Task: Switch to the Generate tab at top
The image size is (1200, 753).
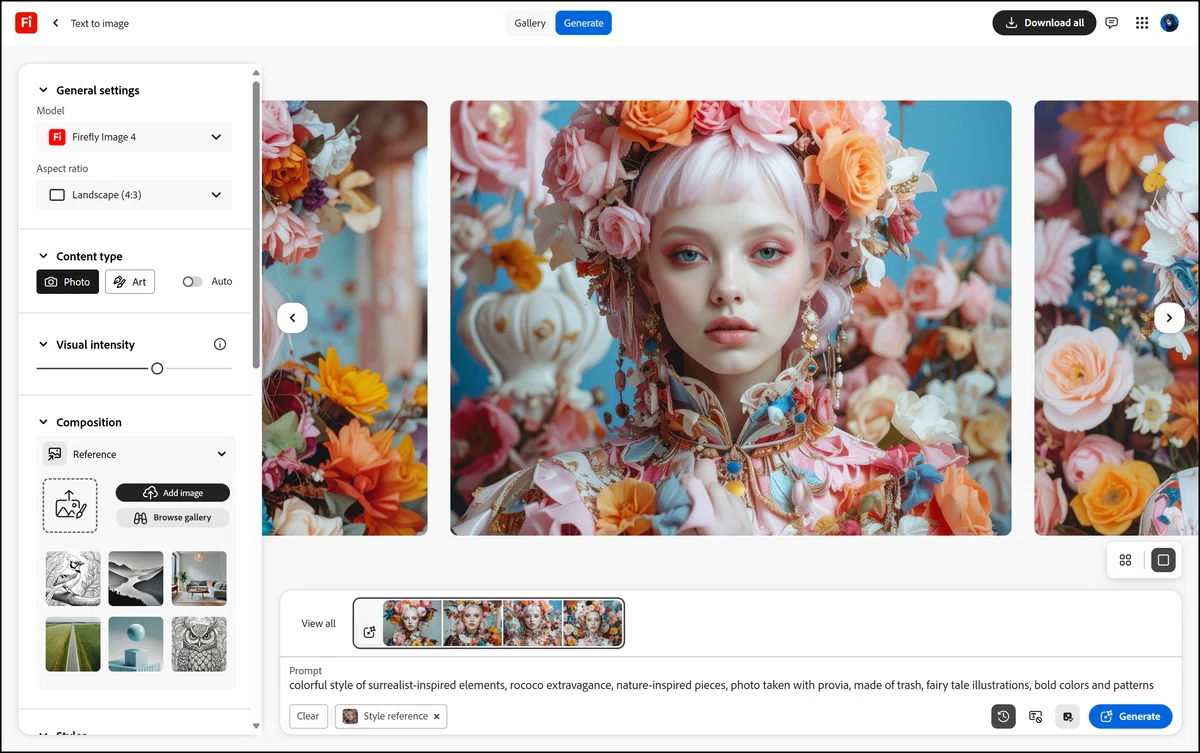Action: 584,23
